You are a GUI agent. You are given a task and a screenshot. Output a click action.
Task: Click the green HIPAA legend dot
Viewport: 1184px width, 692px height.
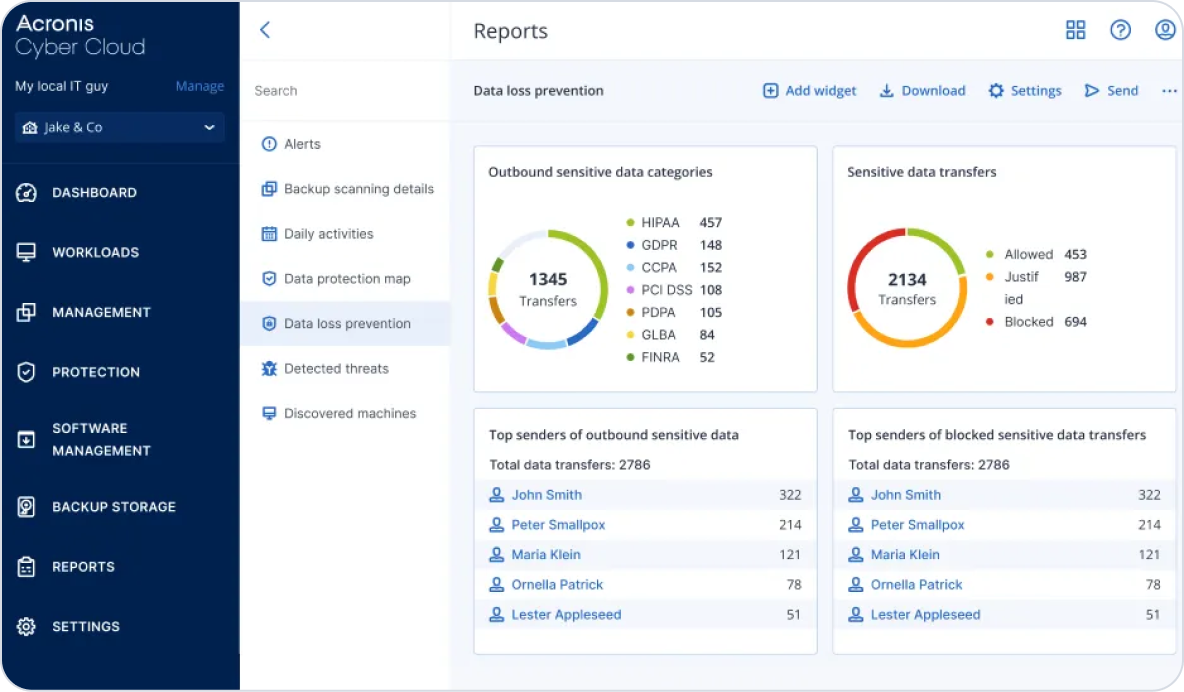(x=630, y=223)
